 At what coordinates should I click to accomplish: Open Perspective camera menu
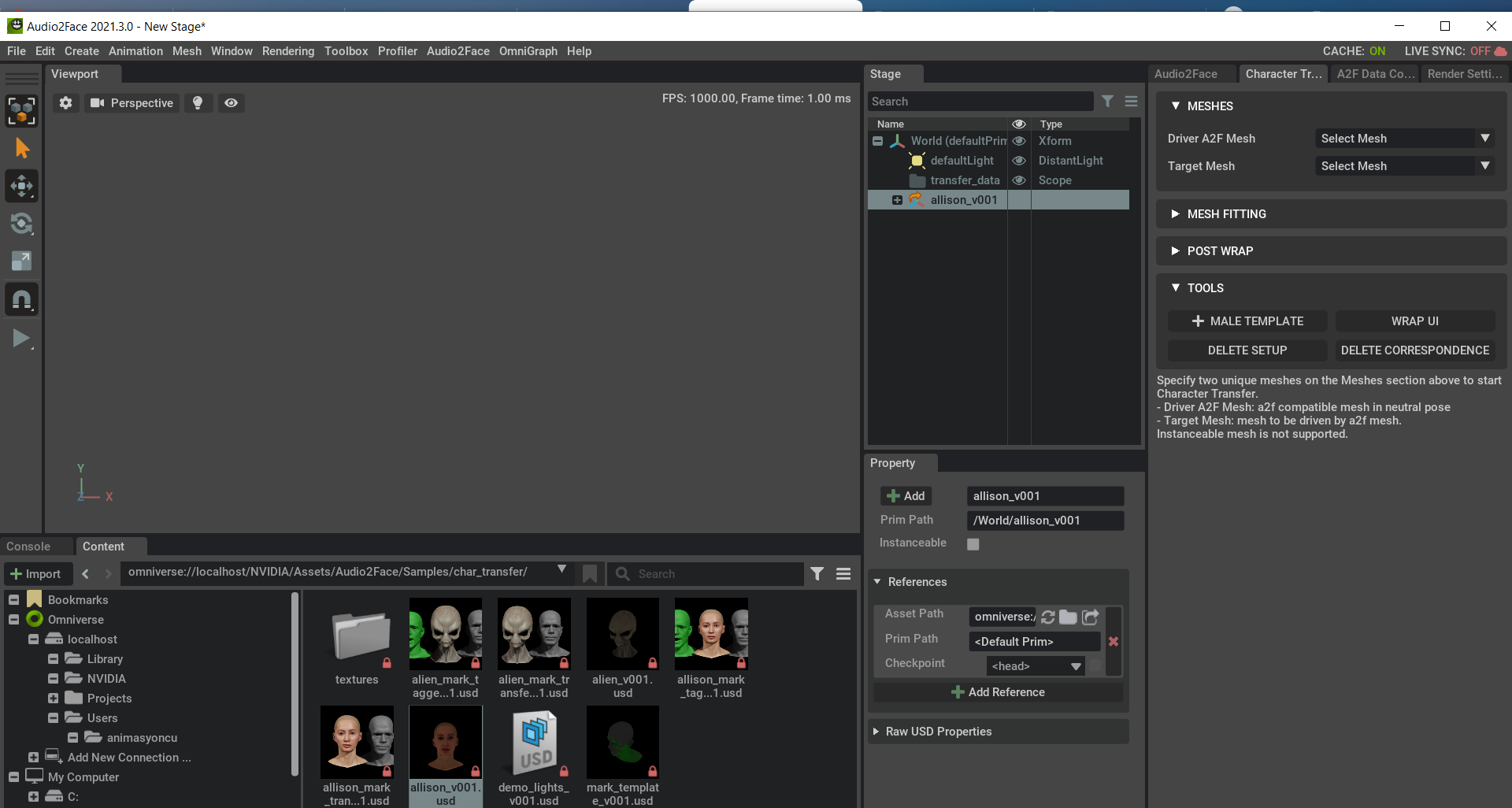(132, 103)
